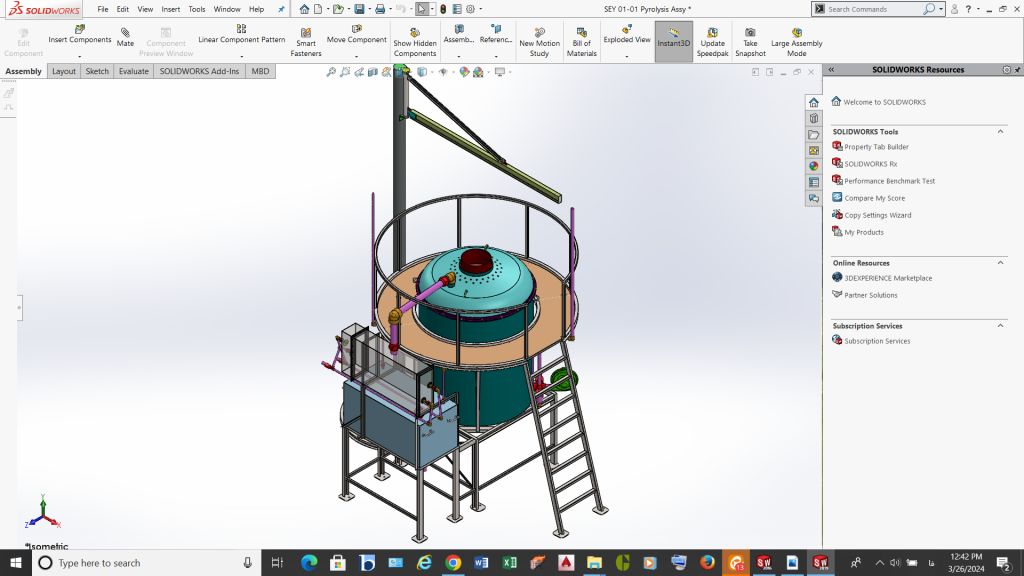Viewport: 1024px width, 576px height.
Task: Open Performance Benchmark Test link
Action: coord(889,181)
